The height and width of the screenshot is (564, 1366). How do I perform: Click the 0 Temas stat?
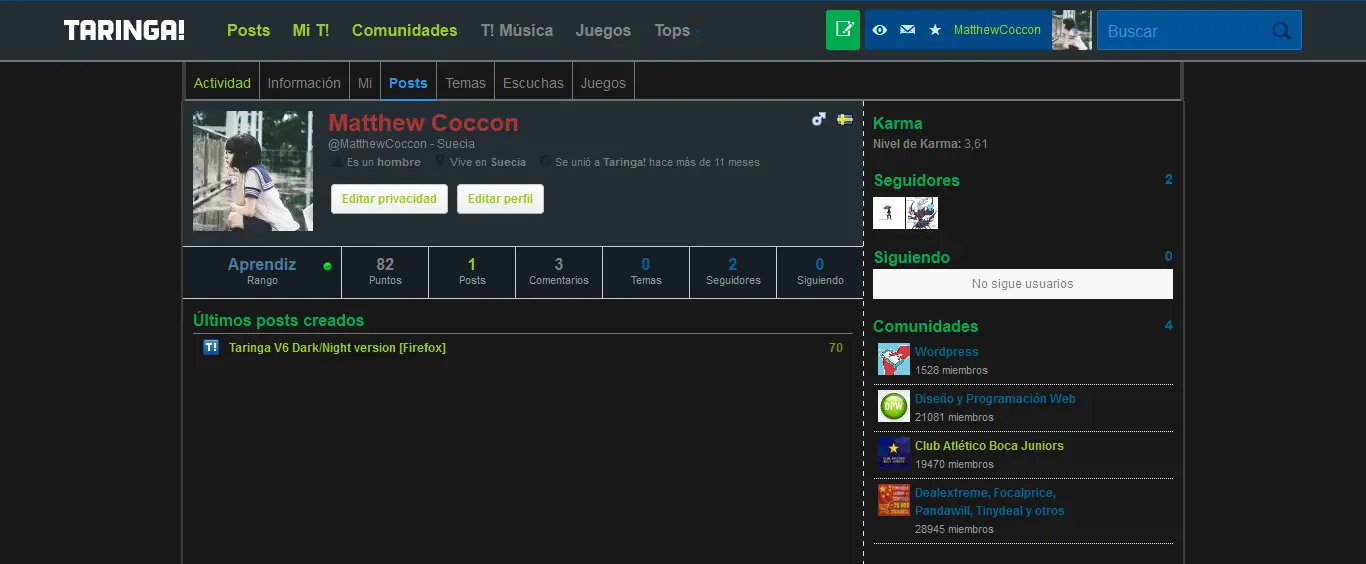646,272
